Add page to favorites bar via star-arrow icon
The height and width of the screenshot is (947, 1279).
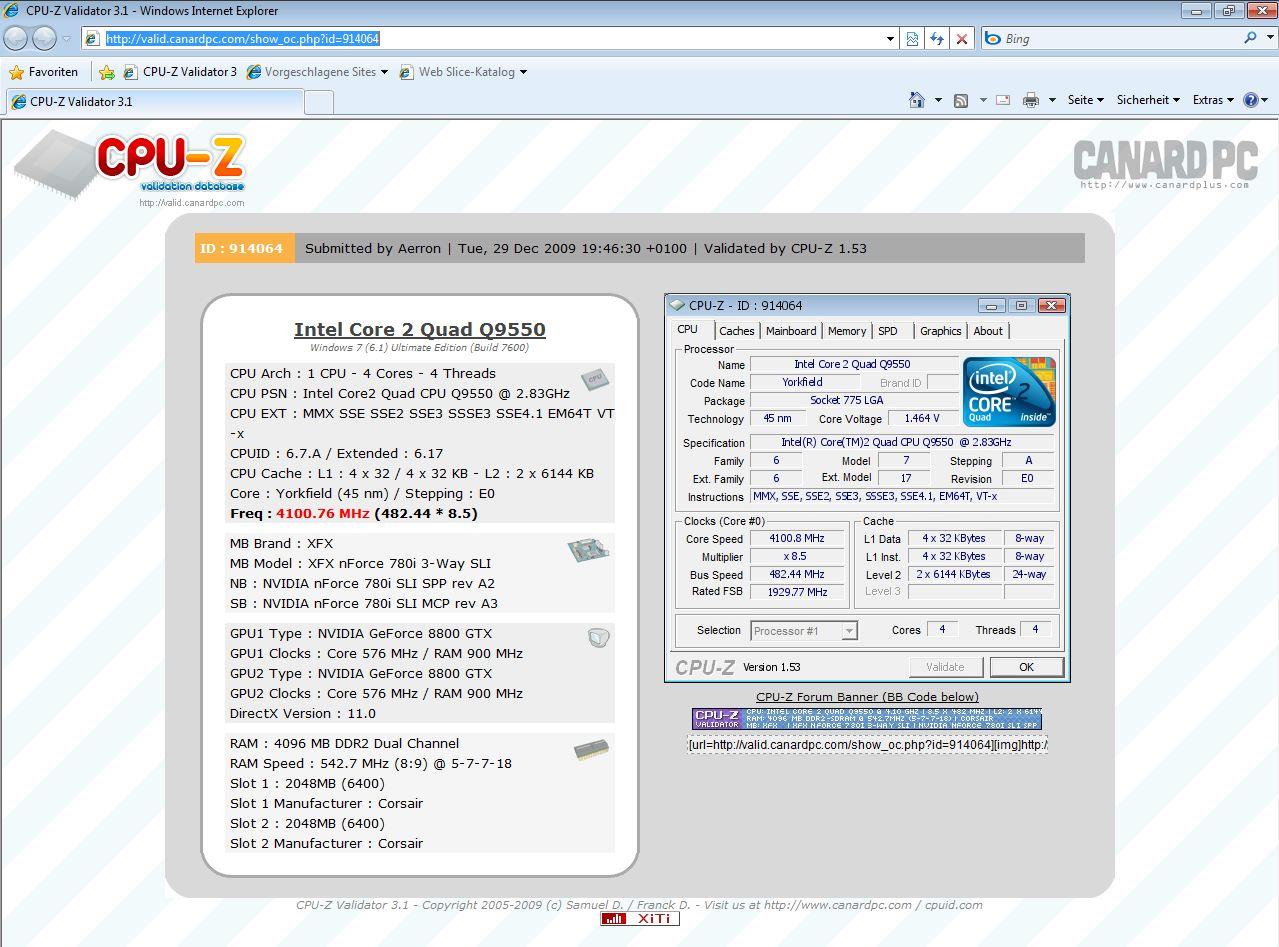[107, 72]
